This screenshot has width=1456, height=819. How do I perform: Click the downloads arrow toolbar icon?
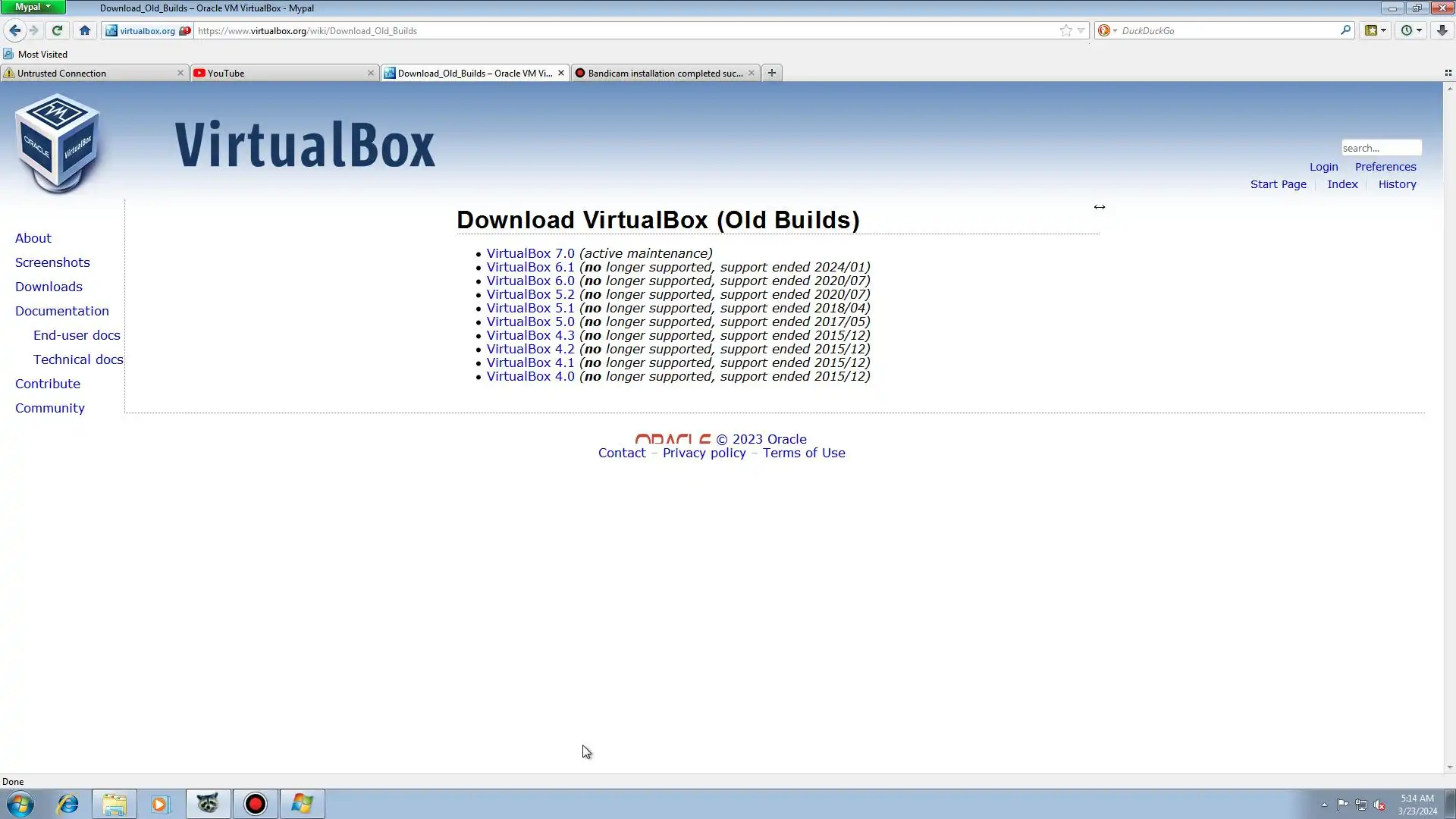[1442, 30]
